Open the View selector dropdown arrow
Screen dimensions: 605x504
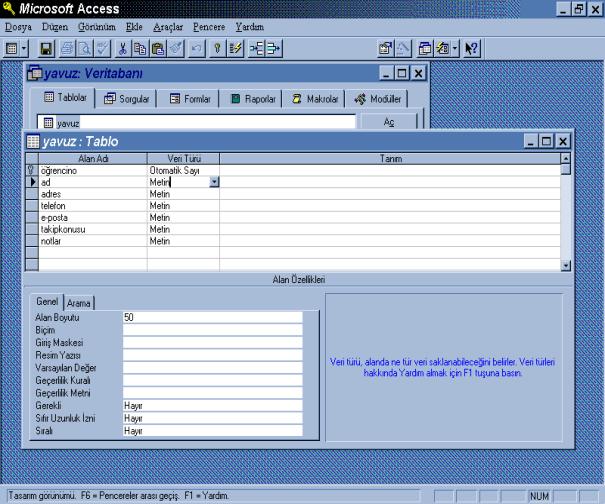click(23, 47)
